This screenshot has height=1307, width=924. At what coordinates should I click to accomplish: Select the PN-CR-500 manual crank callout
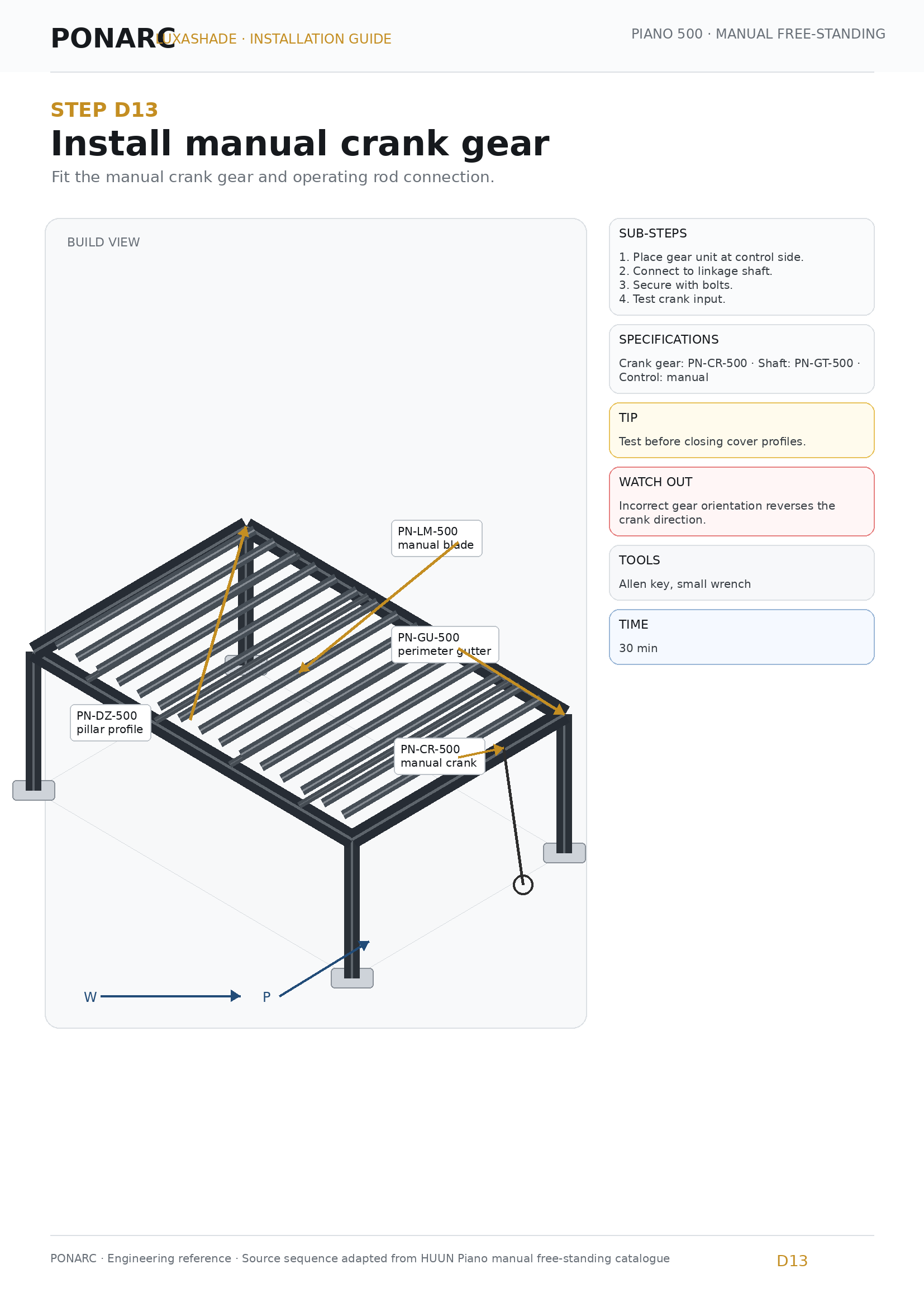(x=439, y=756)
